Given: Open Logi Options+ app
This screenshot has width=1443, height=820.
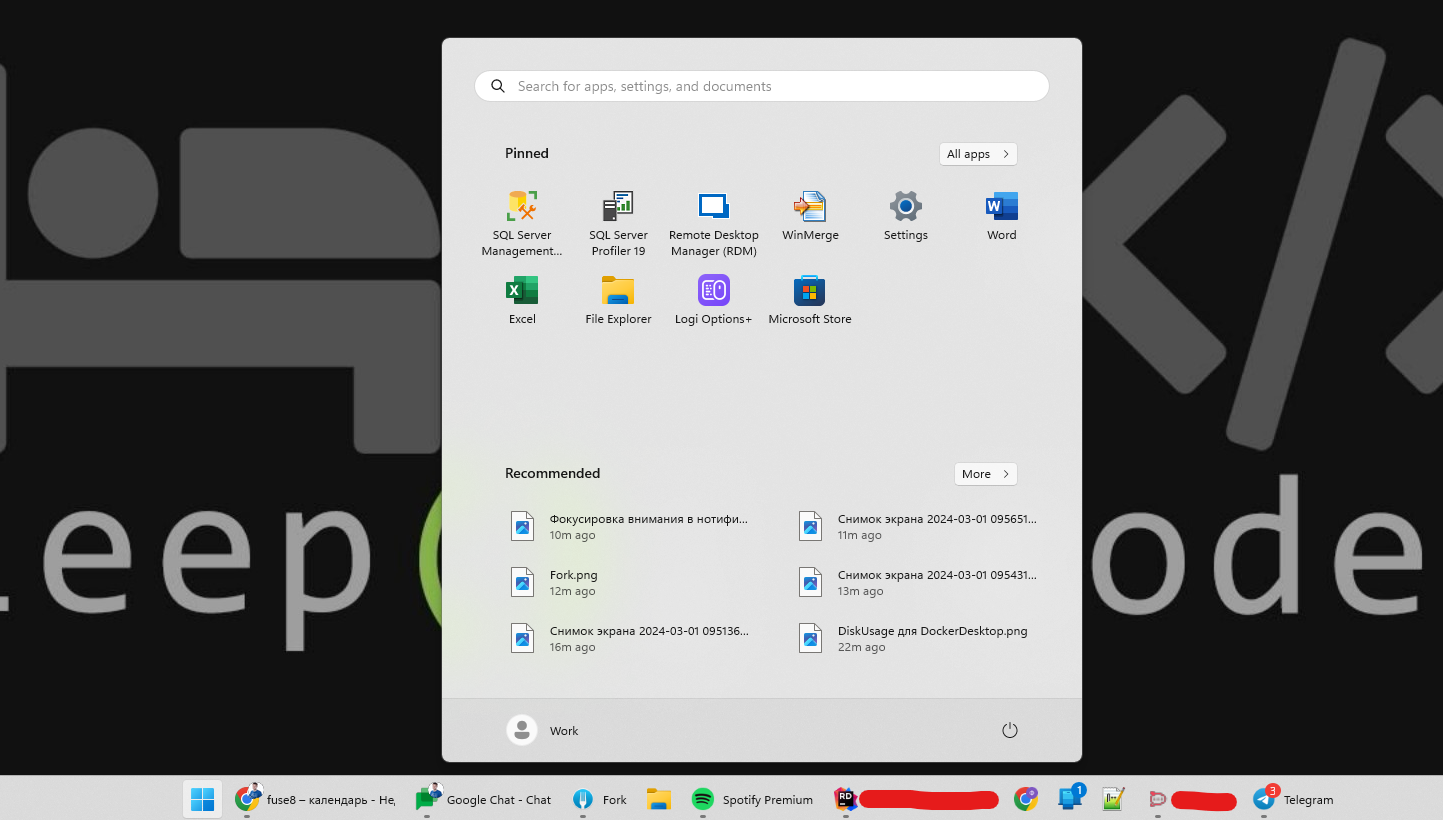Looking at the screenshot, I should 713,299.
